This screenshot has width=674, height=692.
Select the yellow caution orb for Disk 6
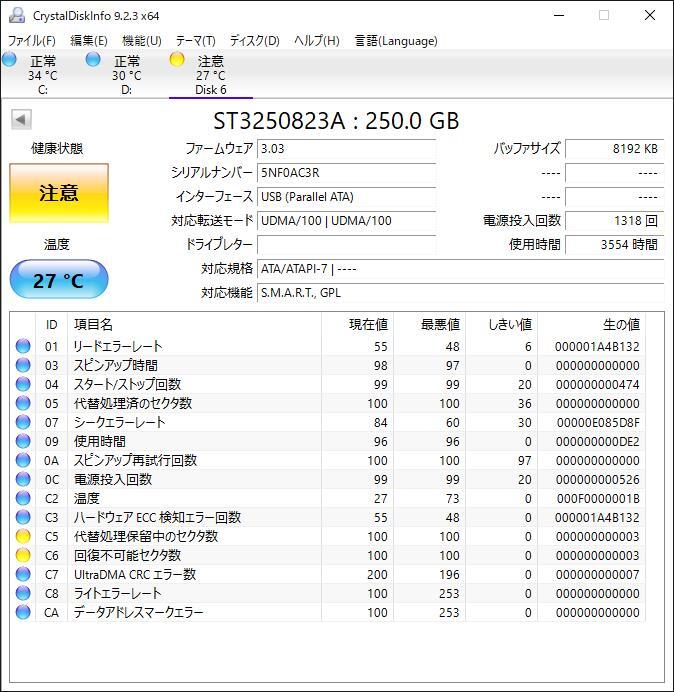click(x=177, y=59)
